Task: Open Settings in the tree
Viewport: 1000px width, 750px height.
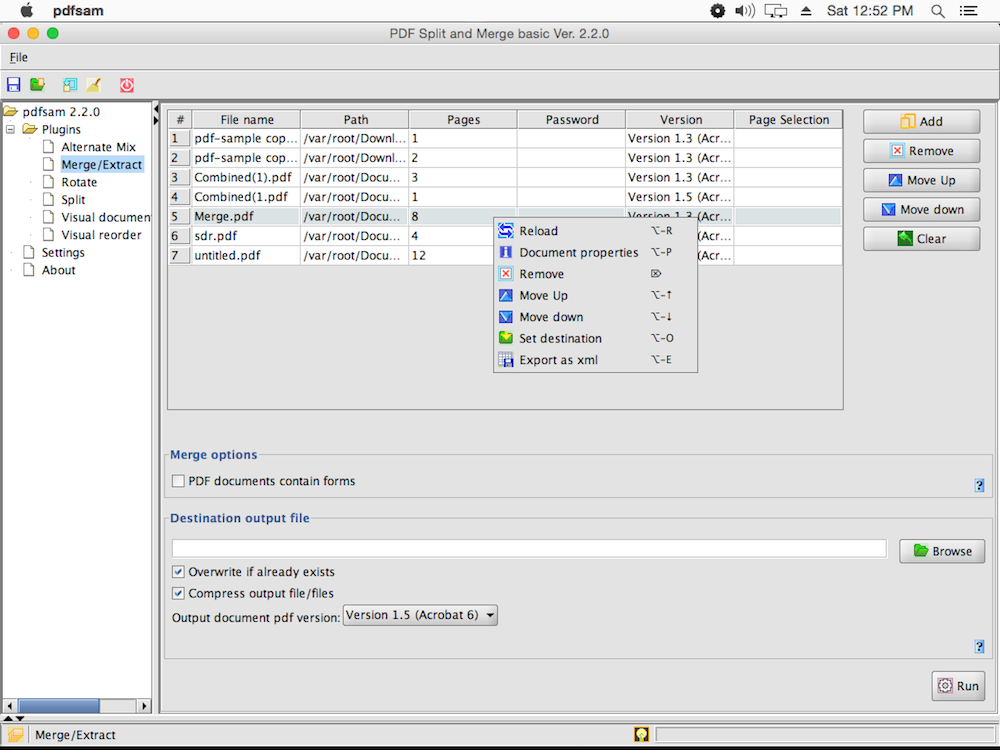Action: tap(63, 252)
